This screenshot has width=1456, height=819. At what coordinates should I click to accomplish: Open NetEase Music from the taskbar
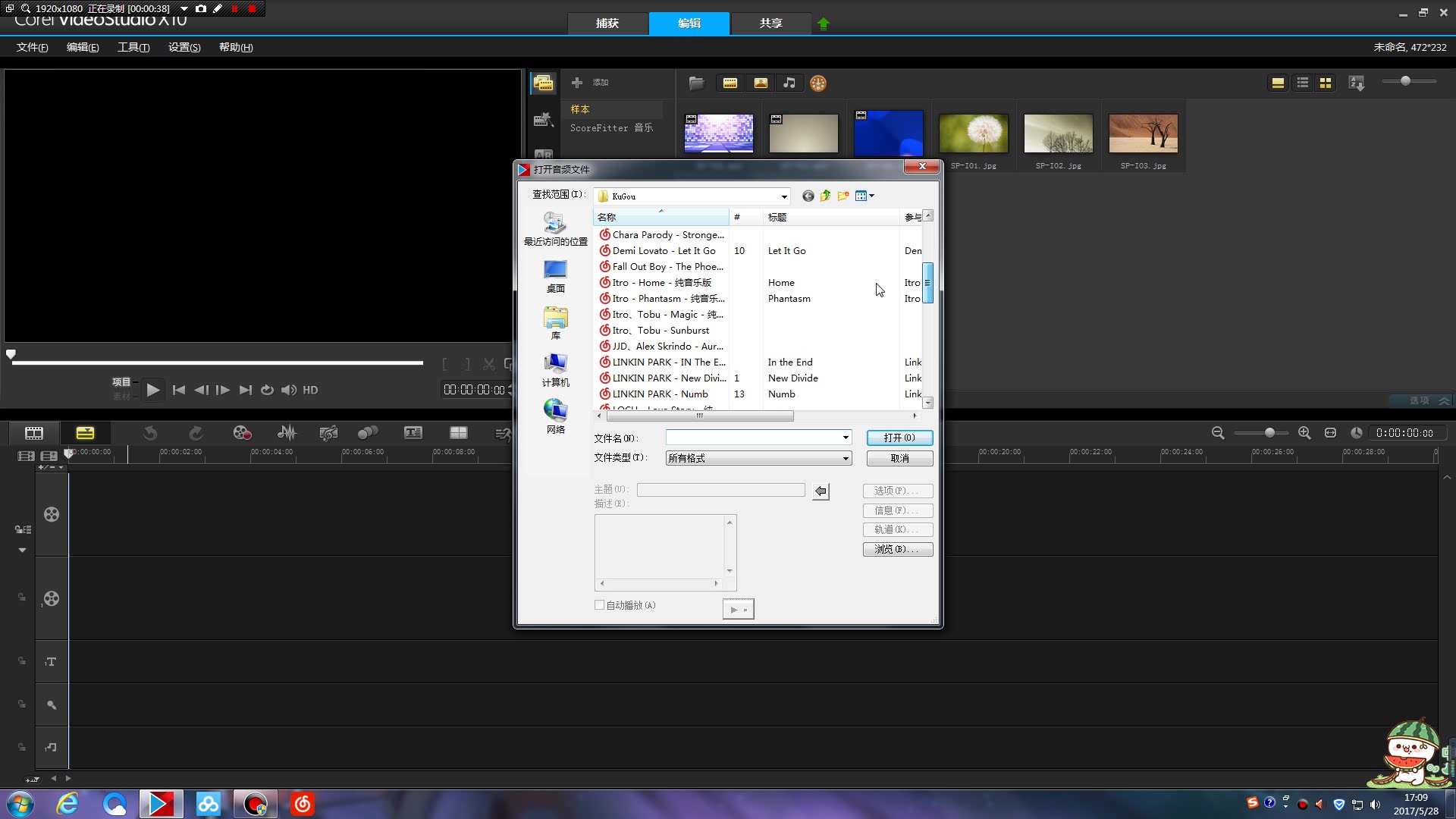303,804
